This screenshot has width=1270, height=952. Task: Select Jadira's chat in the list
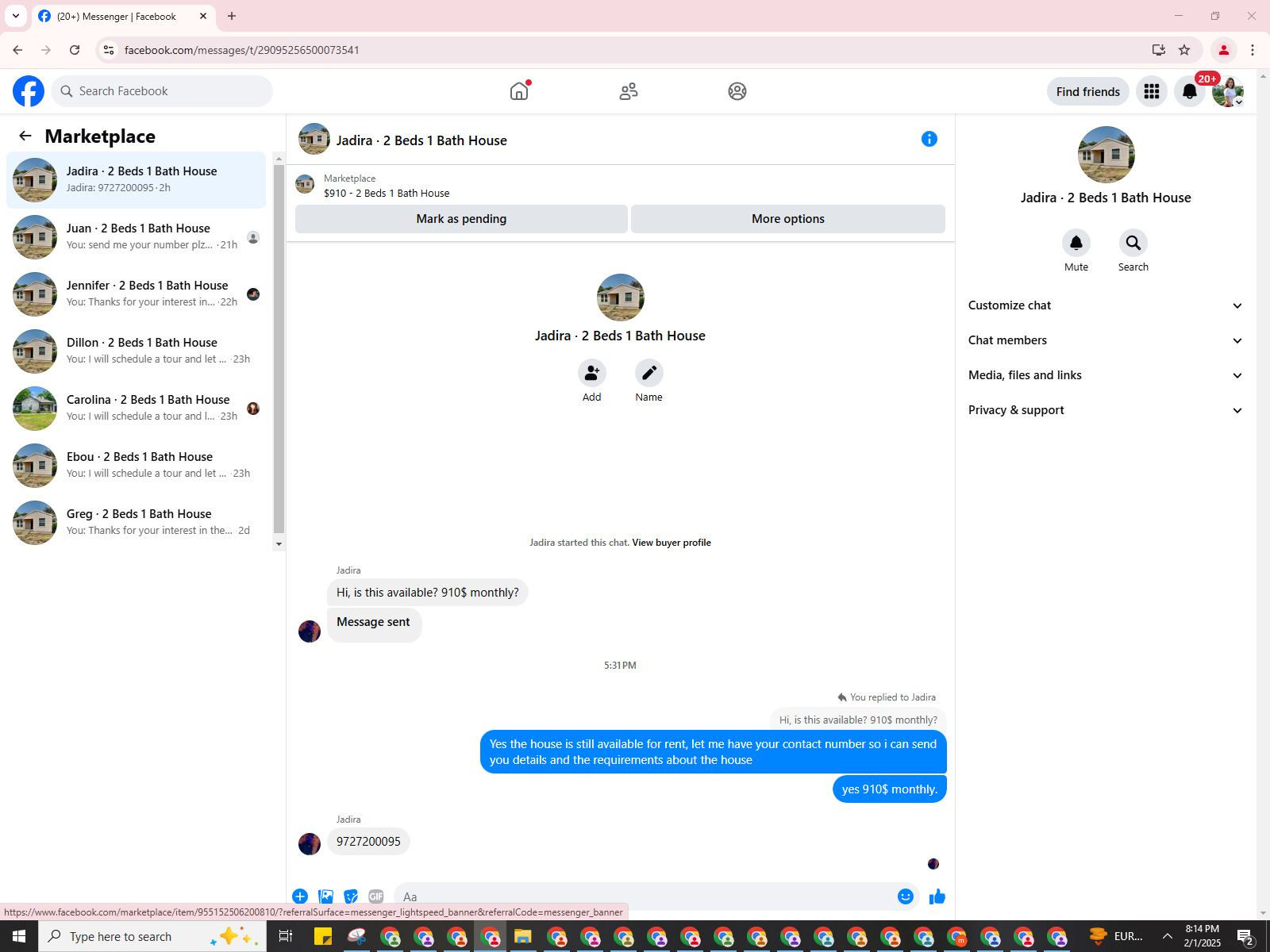click(137, 180)
